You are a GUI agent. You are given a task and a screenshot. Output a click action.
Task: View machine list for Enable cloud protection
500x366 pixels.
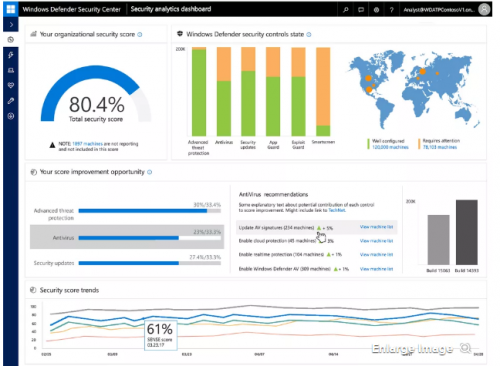pyautogui.click(x=376, y=241)
